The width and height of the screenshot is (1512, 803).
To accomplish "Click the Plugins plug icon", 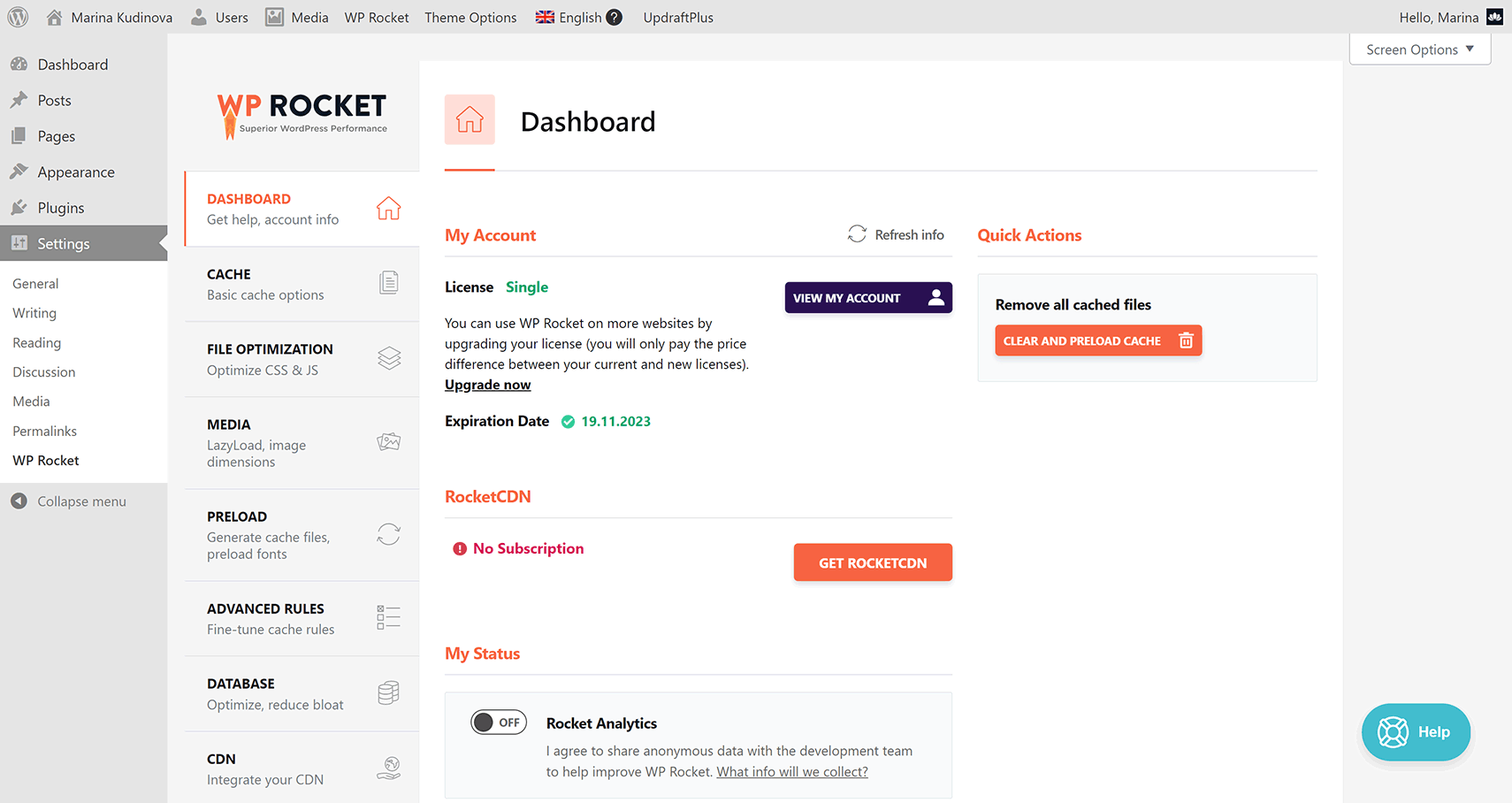I will click(x=19, y=208).
